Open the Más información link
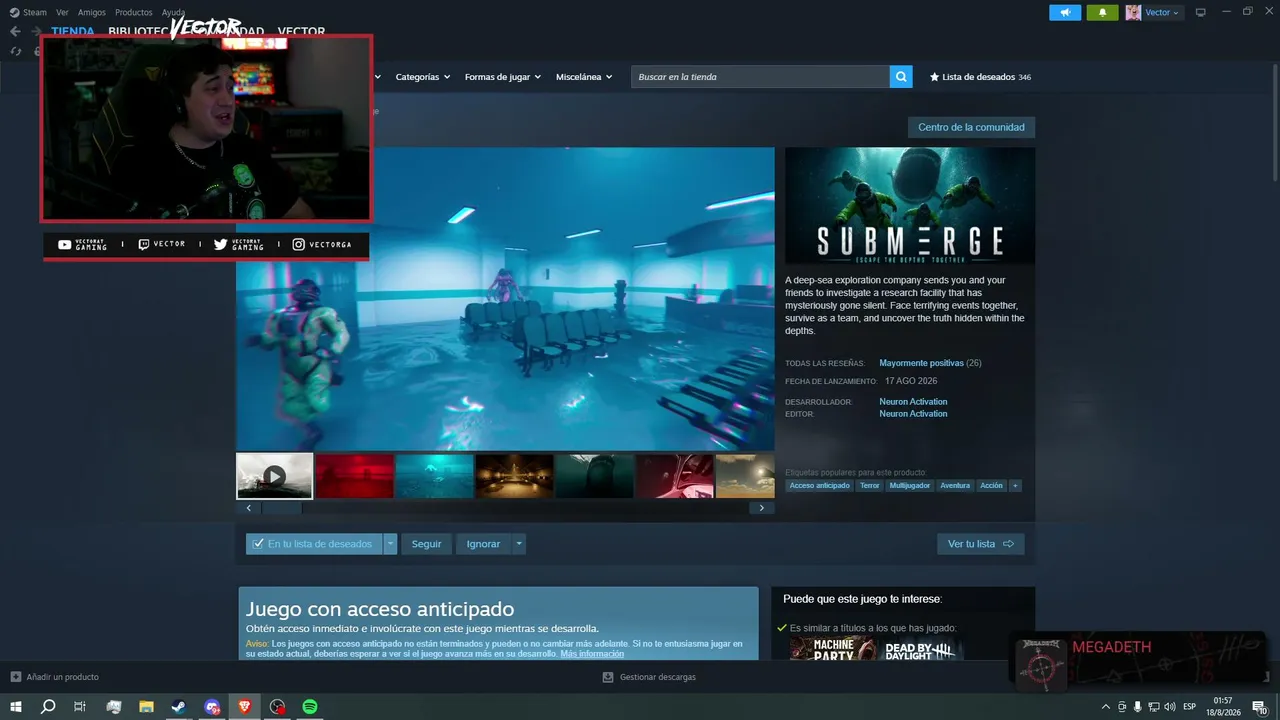1280x720 pixels. pyautogui.click(x=592, y=654)
